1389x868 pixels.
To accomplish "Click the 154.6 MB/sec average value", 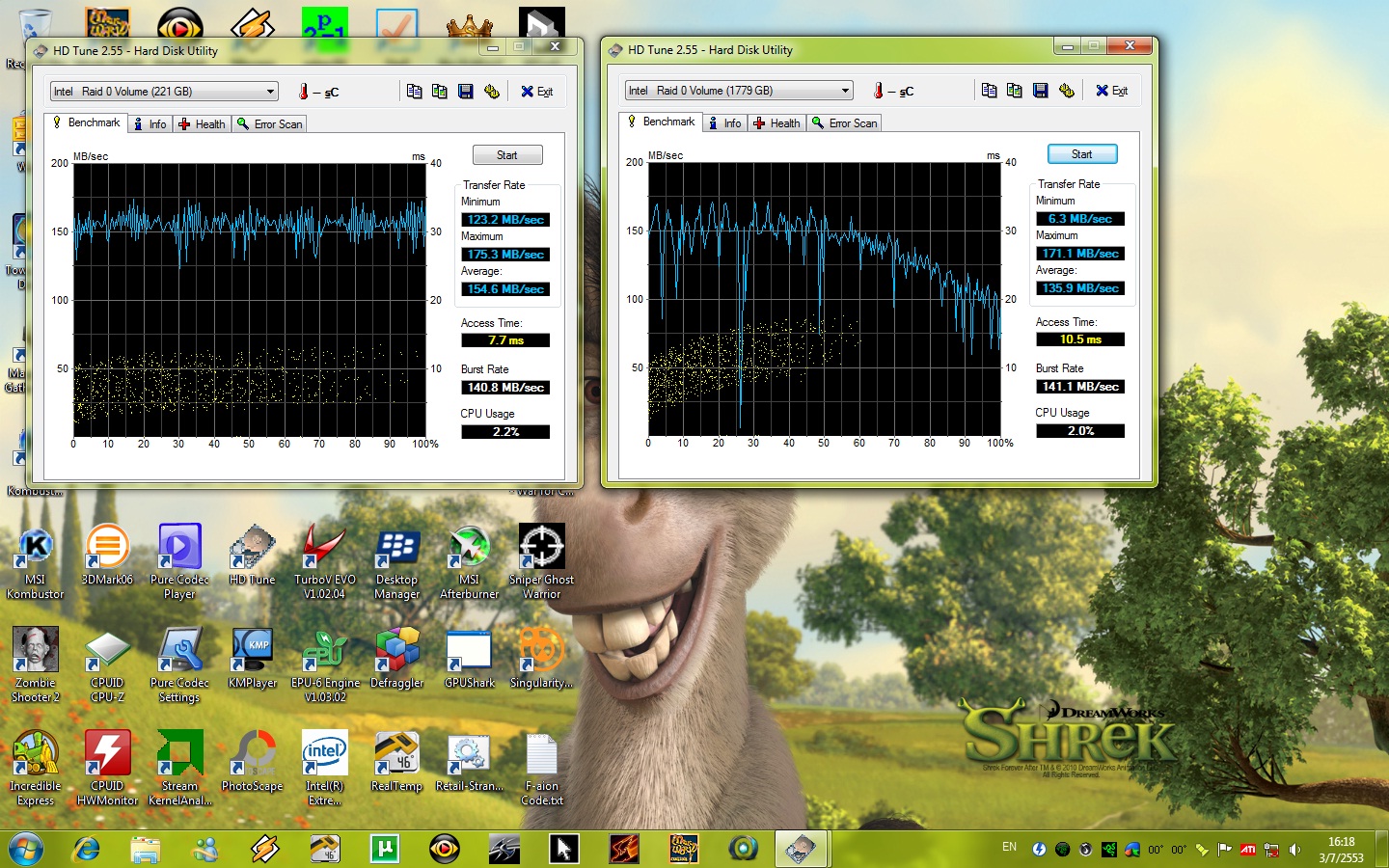I will coord(505,289).
